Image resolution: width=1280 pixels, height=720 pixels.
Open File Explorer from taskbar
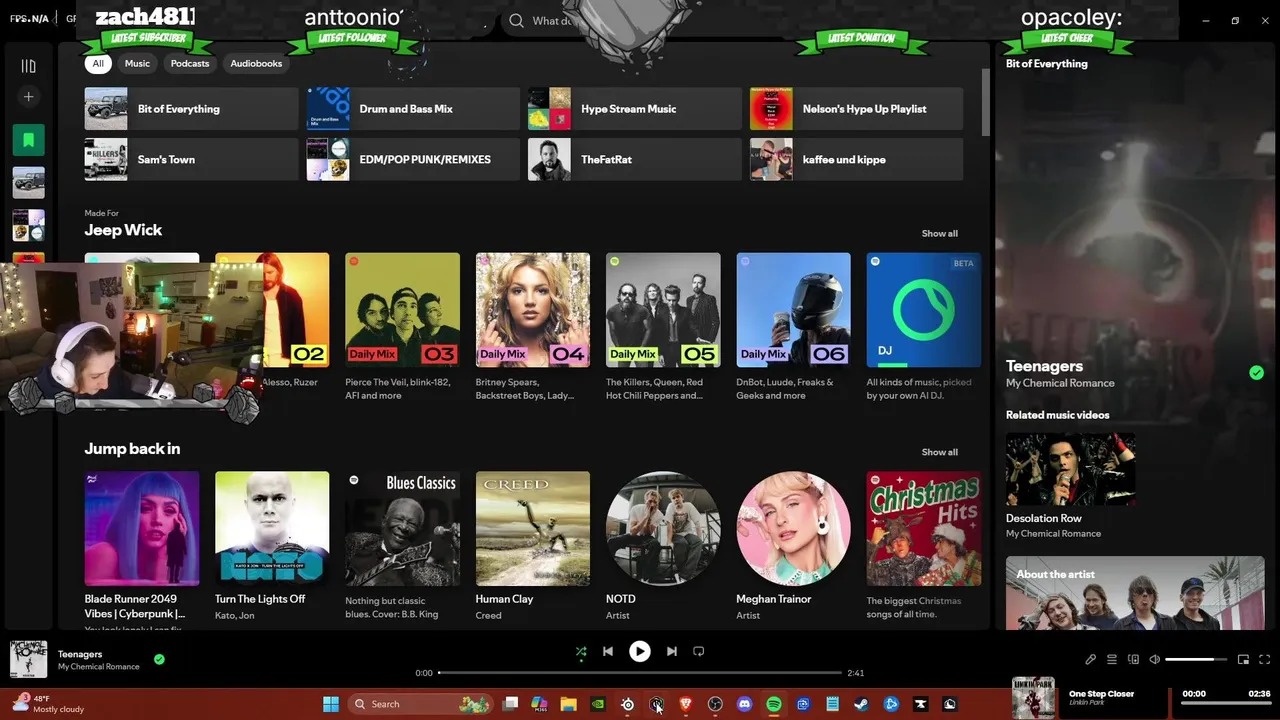(568, 704)
